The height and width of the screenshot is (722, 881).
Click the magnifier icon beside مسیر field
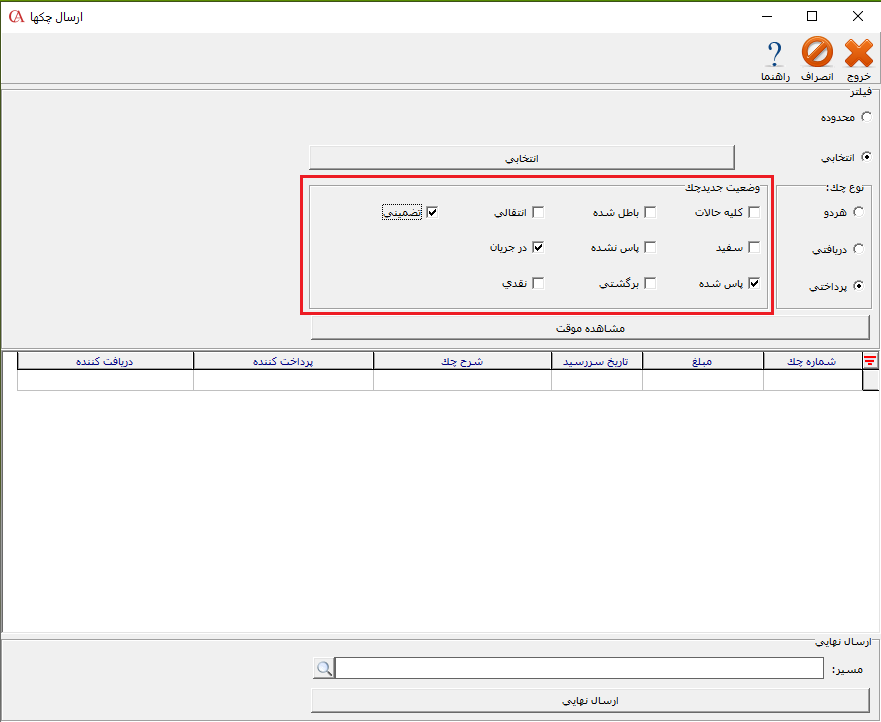click(323, 667)
